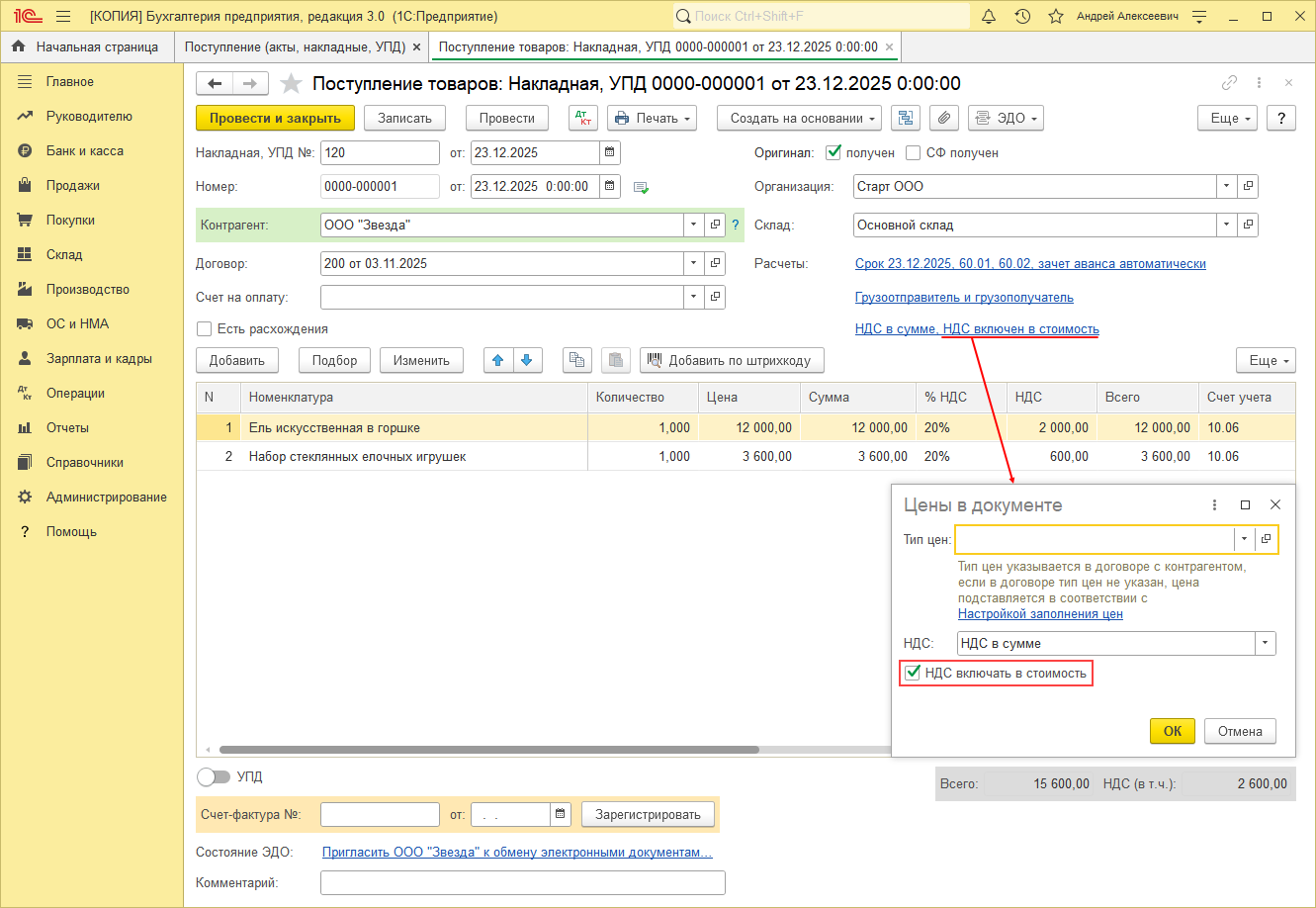Screen dimensions: 1316x908
Task: Move row up with the blue up arrow
Action: [x=497, y=360]
